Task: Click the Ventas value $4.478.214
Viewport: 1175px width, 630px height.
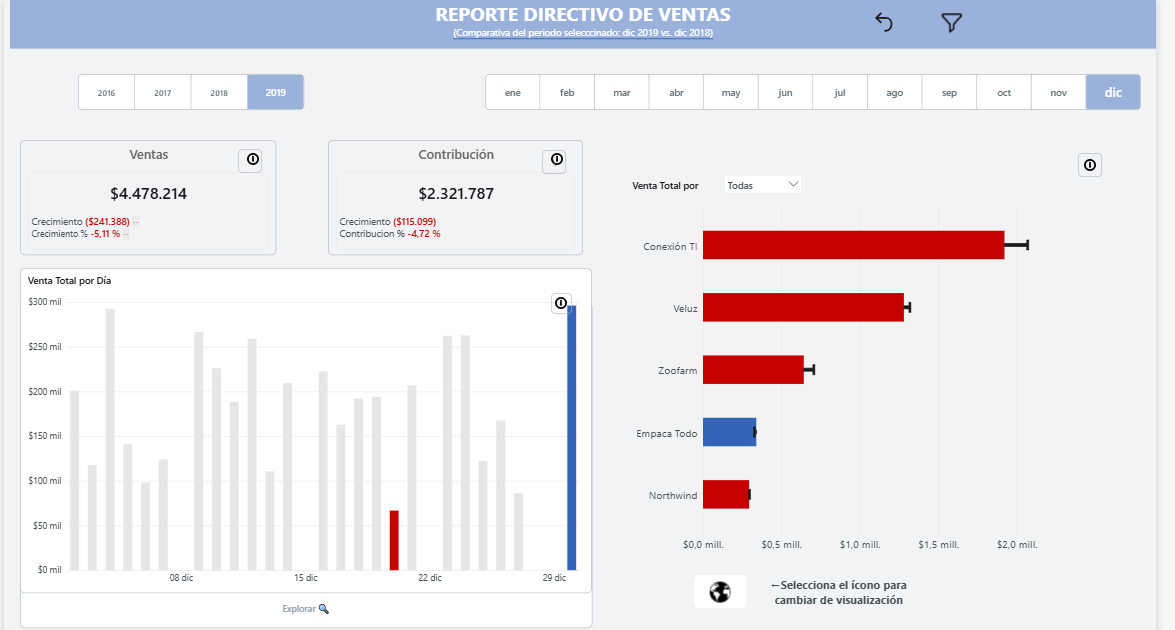Action: coord(148,194)
